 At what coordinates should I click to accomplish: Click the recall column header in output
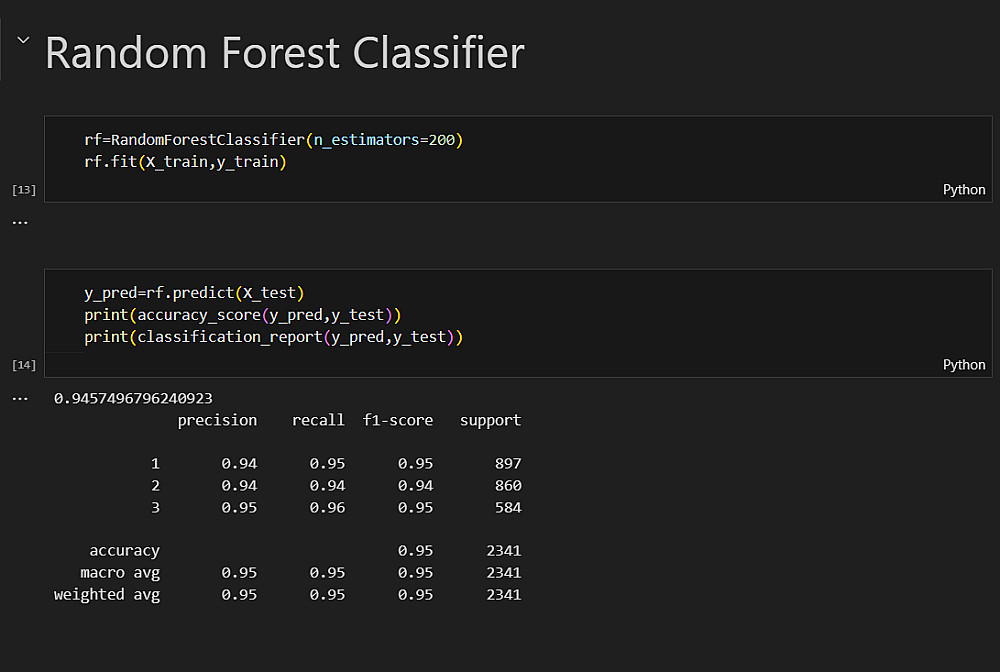pyautogui.click(x=318, y=420)
